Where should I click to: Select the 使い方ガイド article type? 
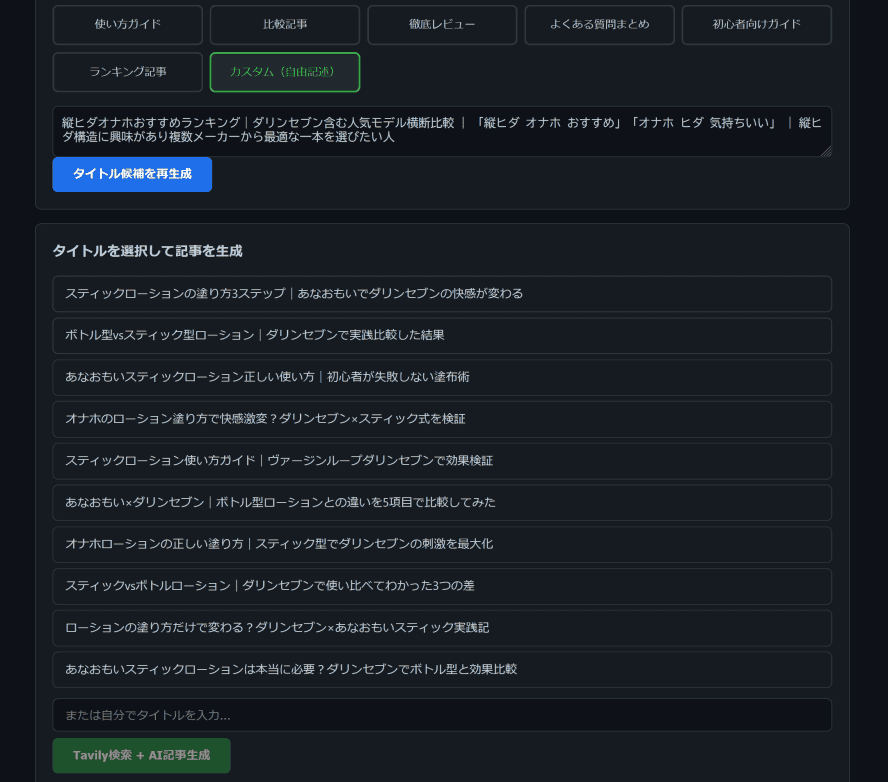(127, 25)
